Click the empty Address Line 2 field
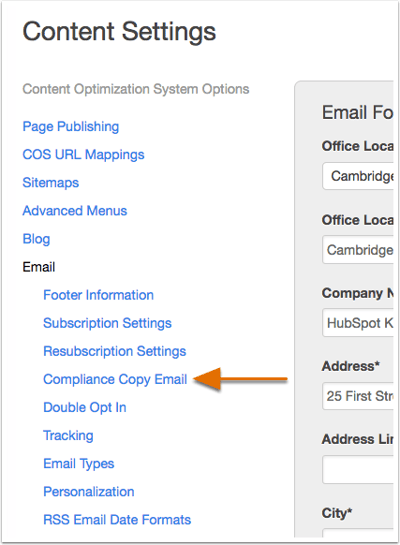The image size is (400, 545). click(358, 470)
